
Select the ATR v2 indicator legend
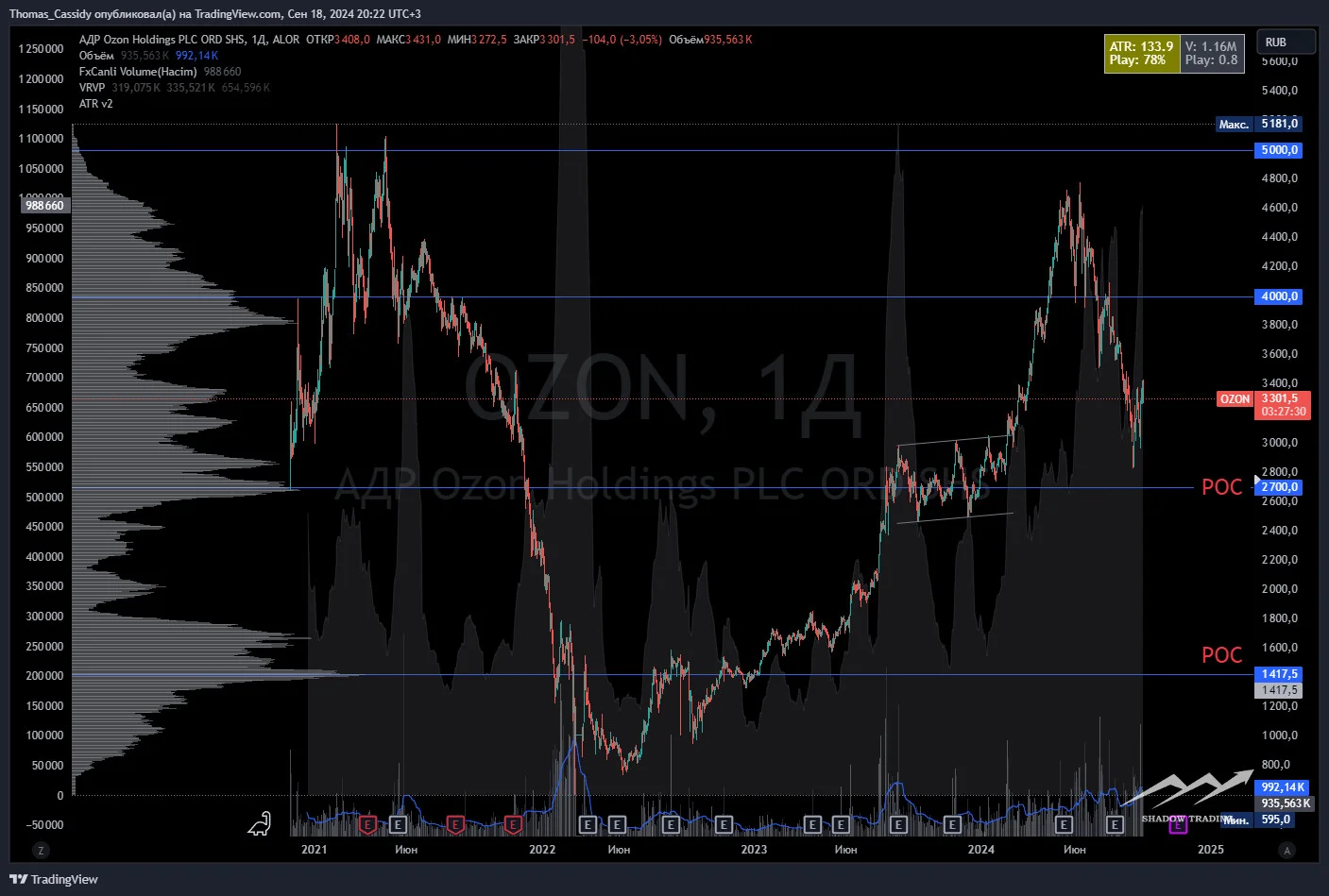96,104
